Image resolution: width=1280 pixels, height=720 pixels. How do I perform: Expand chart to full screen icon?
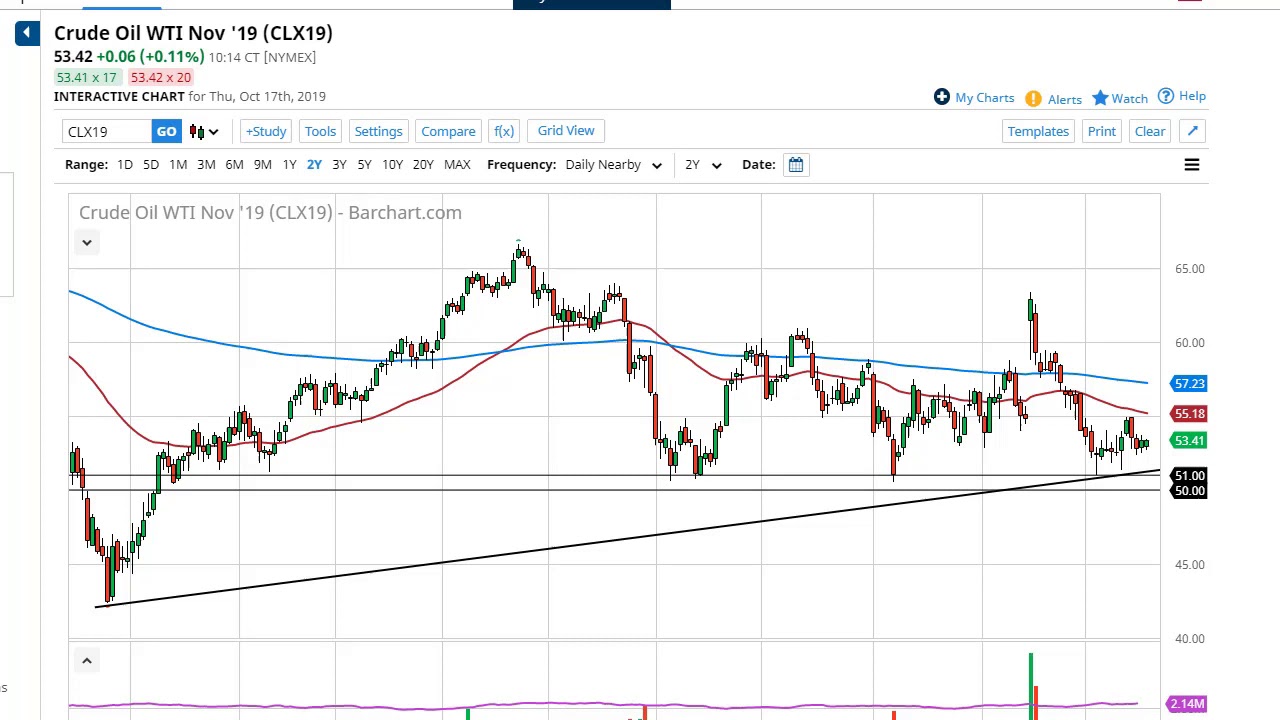[x=1192, y=131]
